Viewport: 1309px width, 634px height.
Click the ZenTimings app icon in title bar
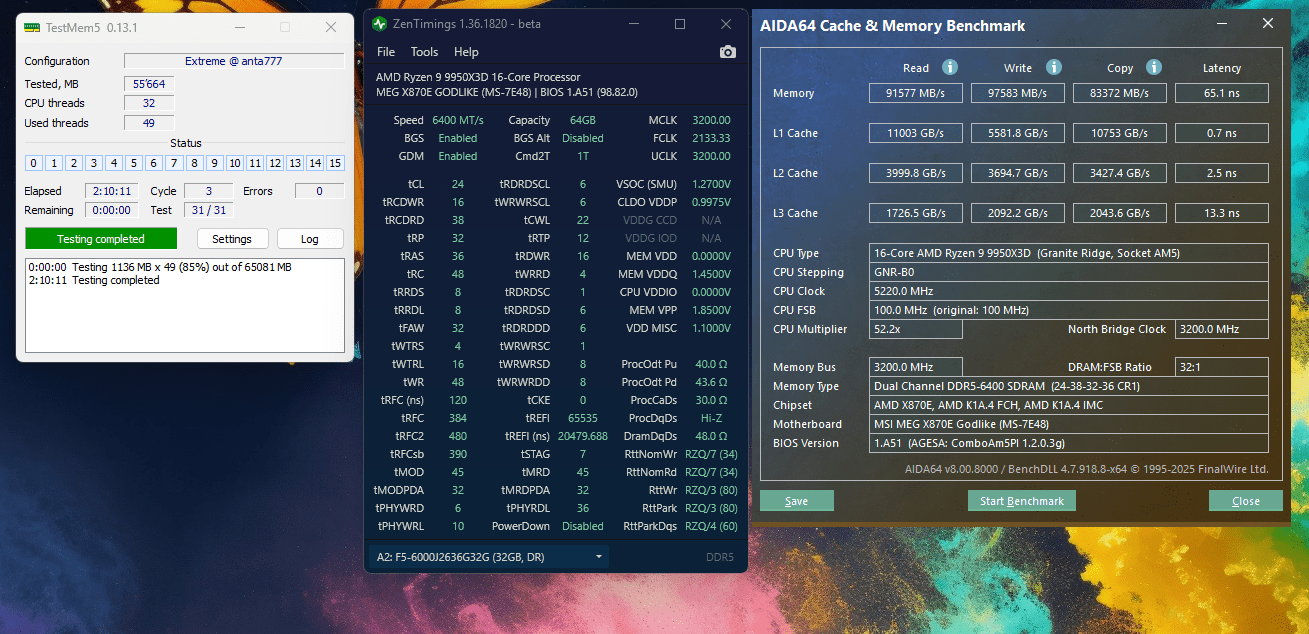[x=380, y=24]
